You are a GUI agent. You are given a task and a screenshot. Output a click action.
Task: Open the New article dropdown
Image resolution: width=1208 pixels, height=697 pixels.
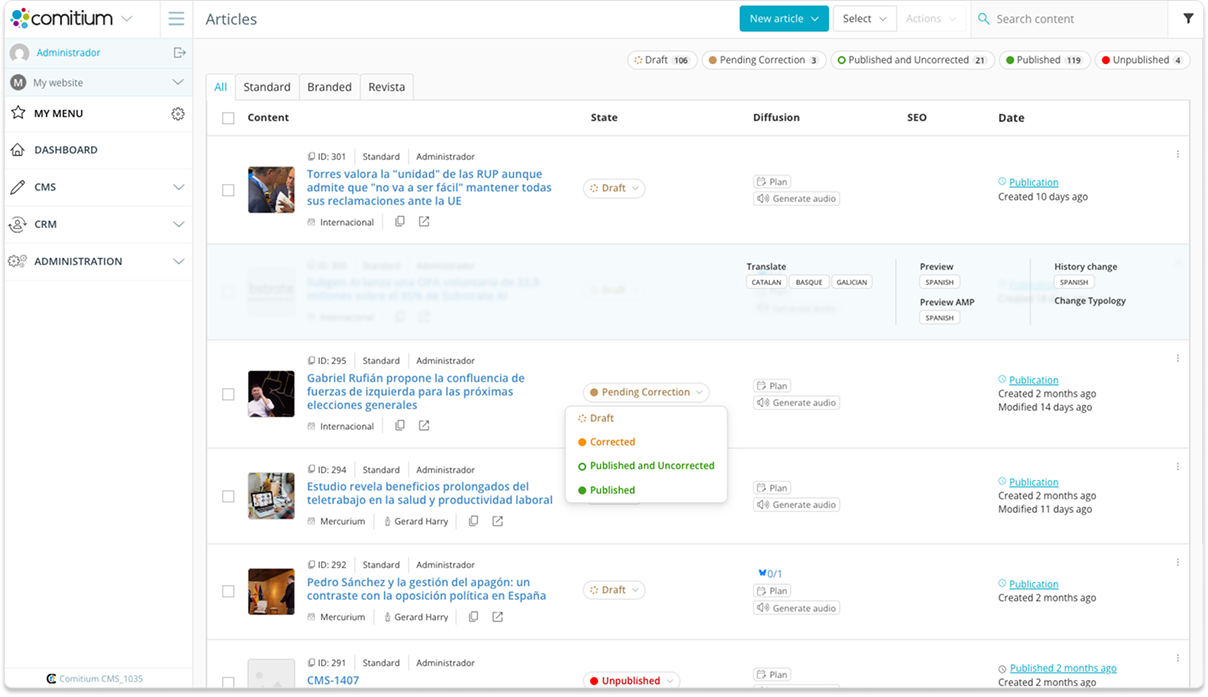[784, 19]
